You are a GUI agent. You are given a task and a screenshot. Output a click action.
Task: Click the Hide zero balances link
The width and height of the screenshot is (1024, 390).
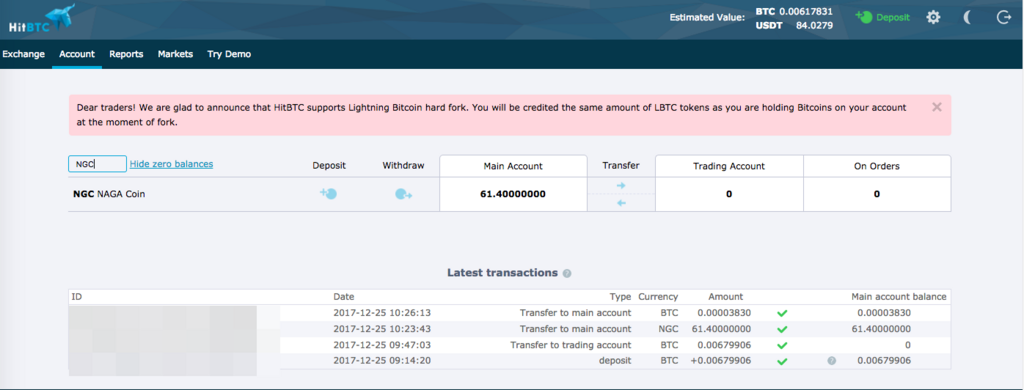coord(171,164)
